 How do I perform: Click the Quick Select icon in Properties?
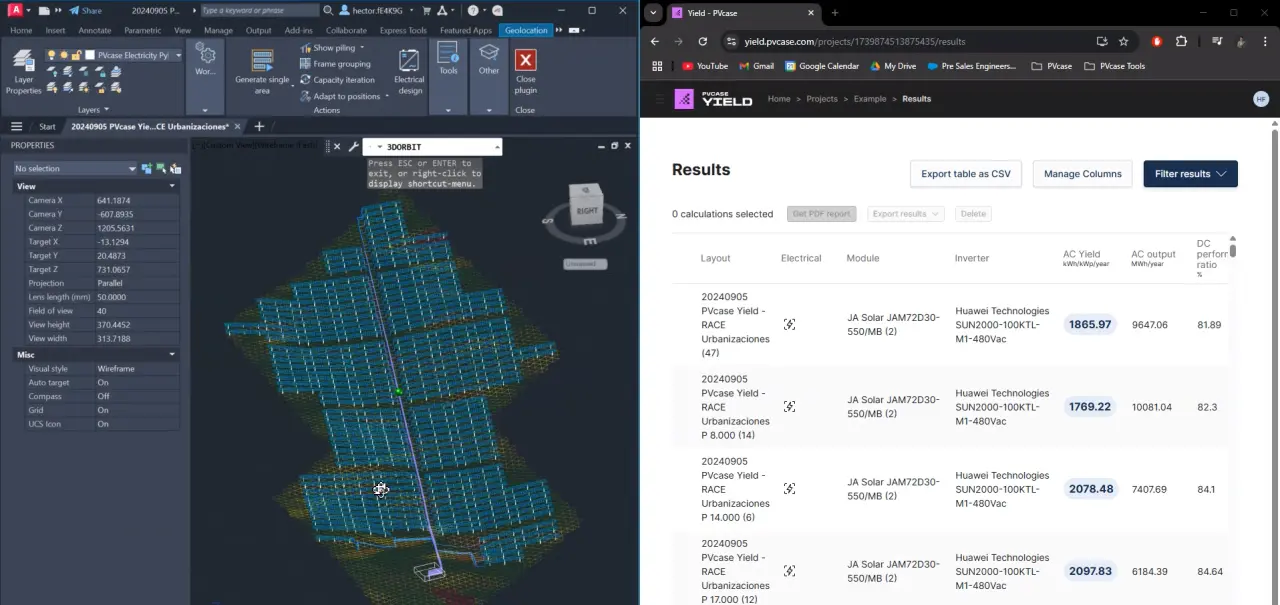click(x=175, y=169)
